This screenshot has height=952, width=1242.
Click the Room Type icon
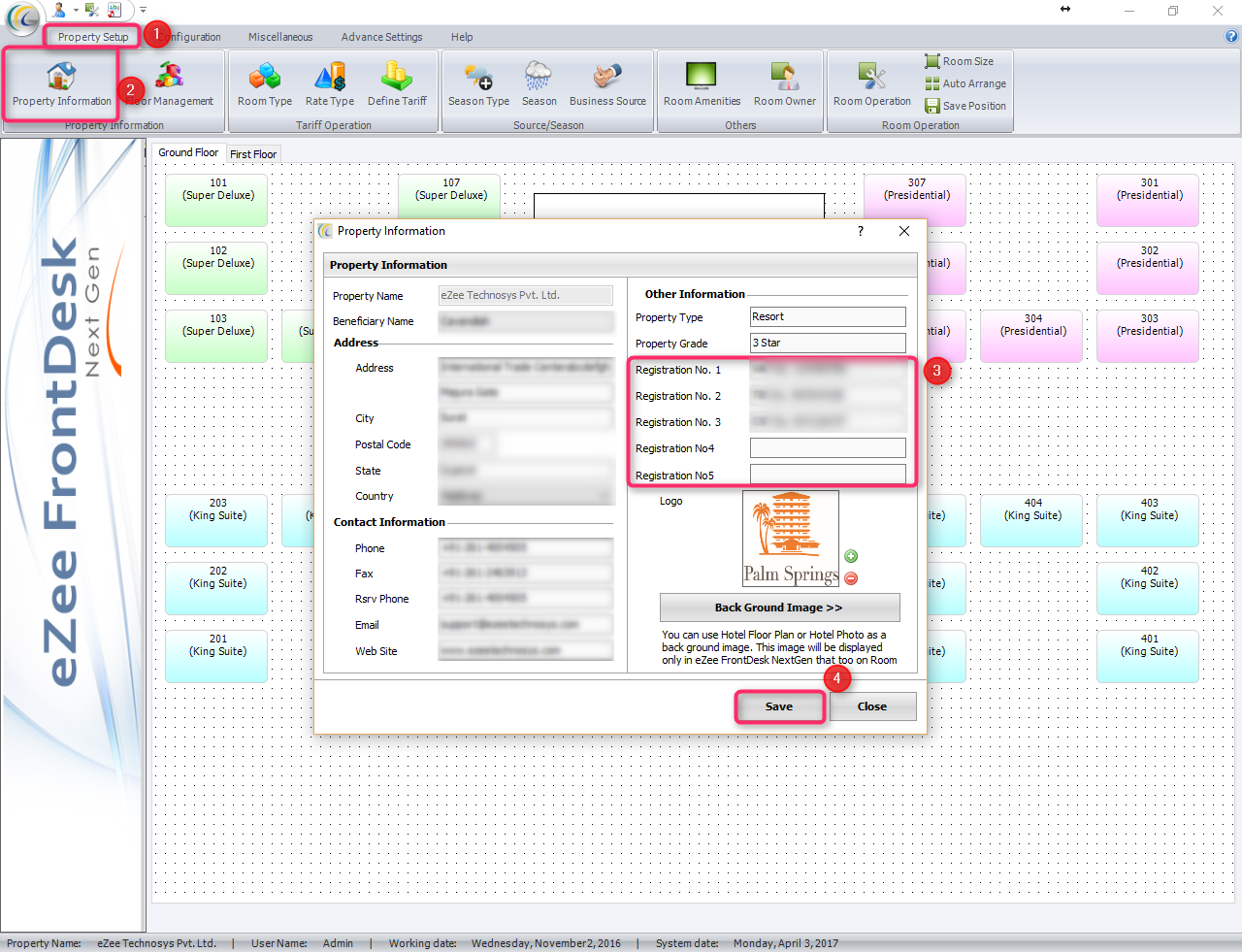point(265,83)
